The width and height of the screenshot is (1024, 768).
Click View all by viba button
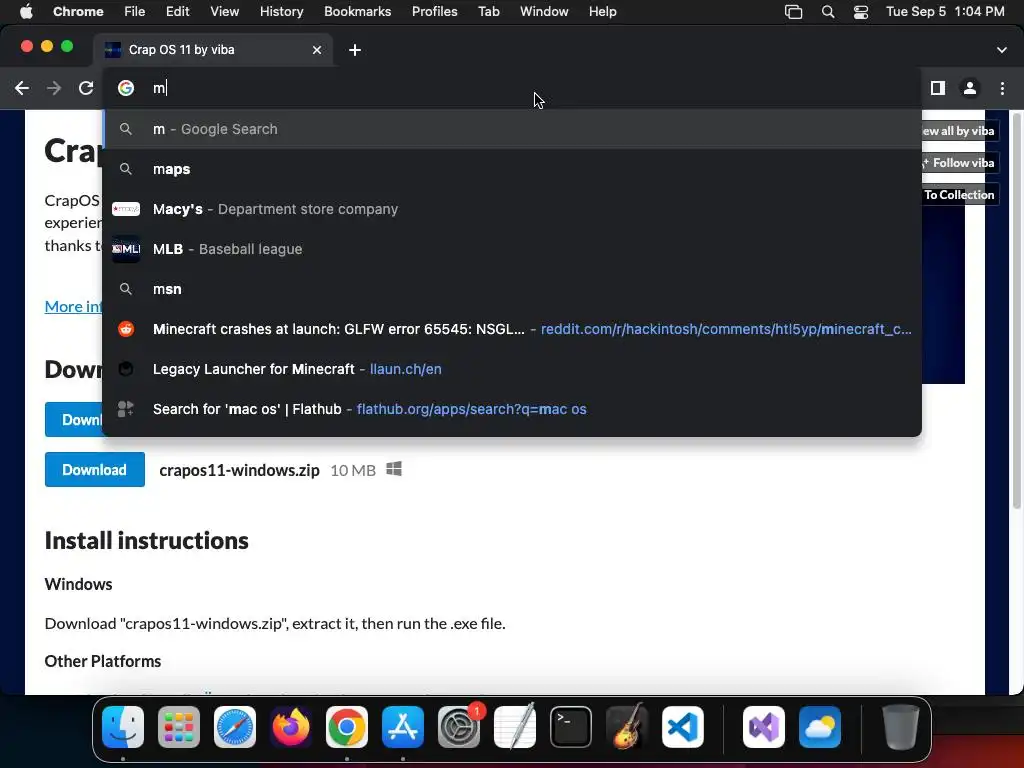click(x=959, y=131)
